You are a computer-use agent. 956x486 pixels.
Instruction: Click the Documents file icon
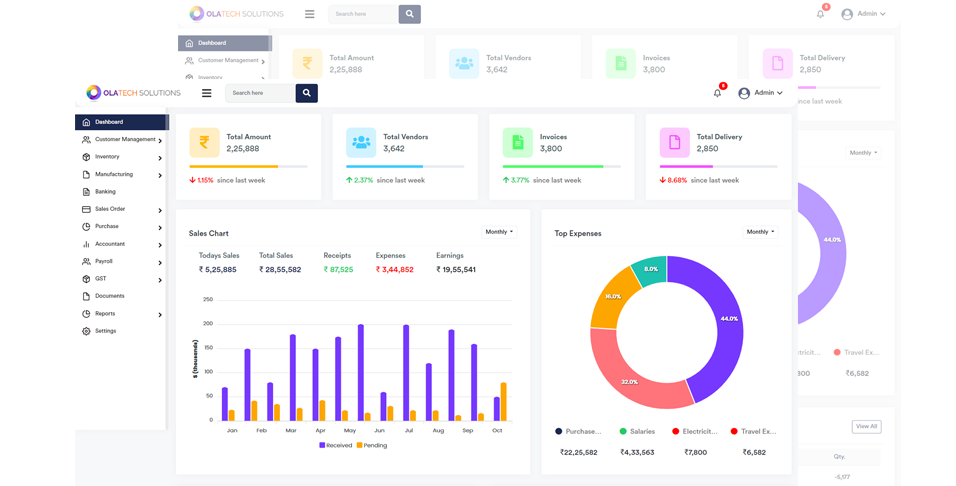tap(86, 296)
